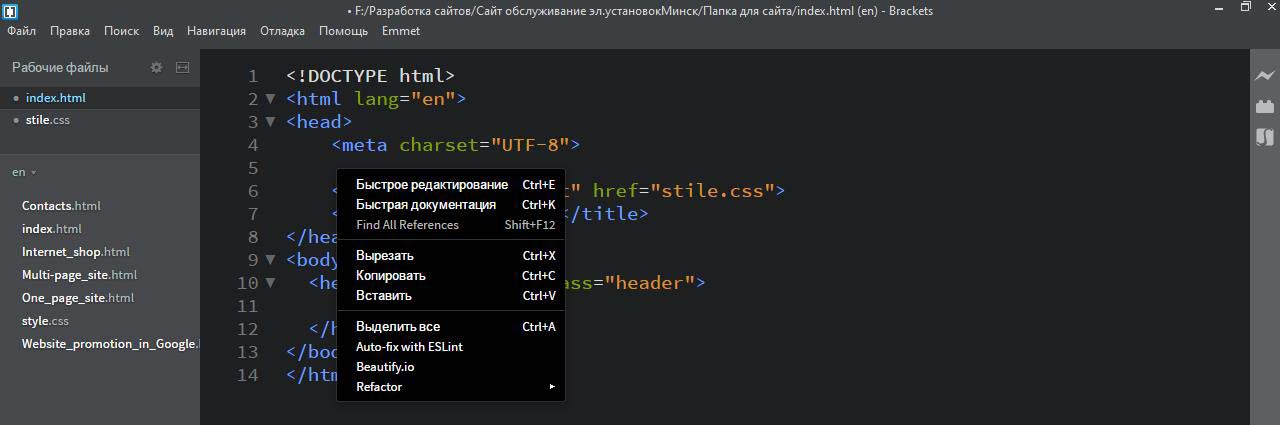This screenshot has width=1280, height=425.
Task: Open the Emmet menu in menu bar
Action: pyautogui.click(x=400, y=31)
